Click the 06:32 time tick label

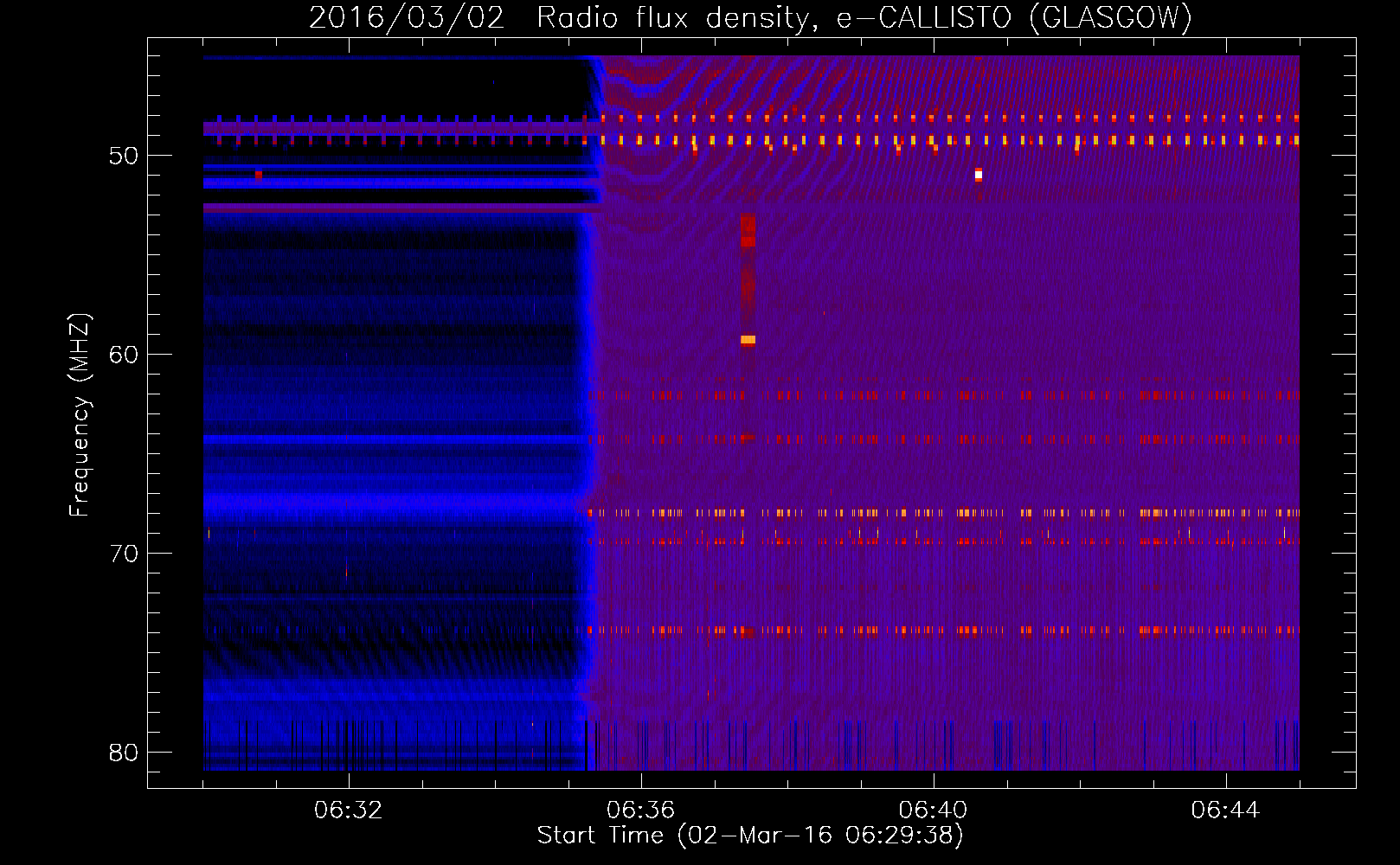[349, 811]
